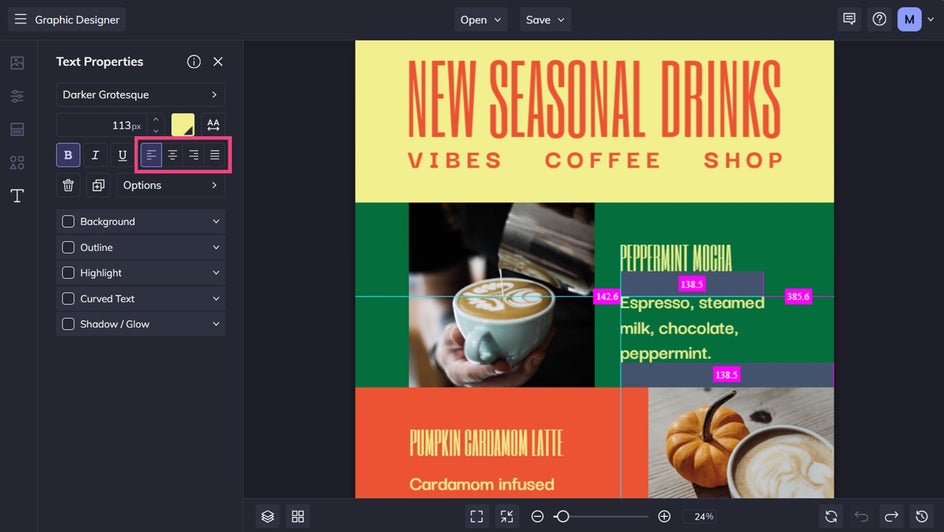Select the Text tool in sidebar
The image size is (944, 532).
pos(17,195)
